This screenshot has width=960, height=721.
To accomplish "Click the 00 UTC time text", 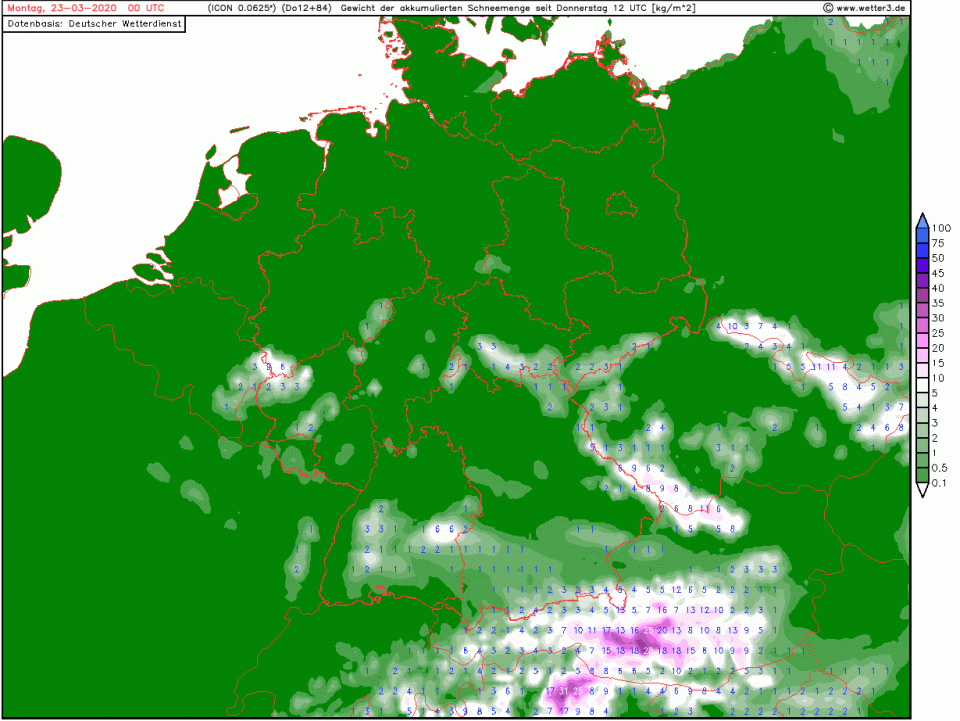I will (146, 8).
